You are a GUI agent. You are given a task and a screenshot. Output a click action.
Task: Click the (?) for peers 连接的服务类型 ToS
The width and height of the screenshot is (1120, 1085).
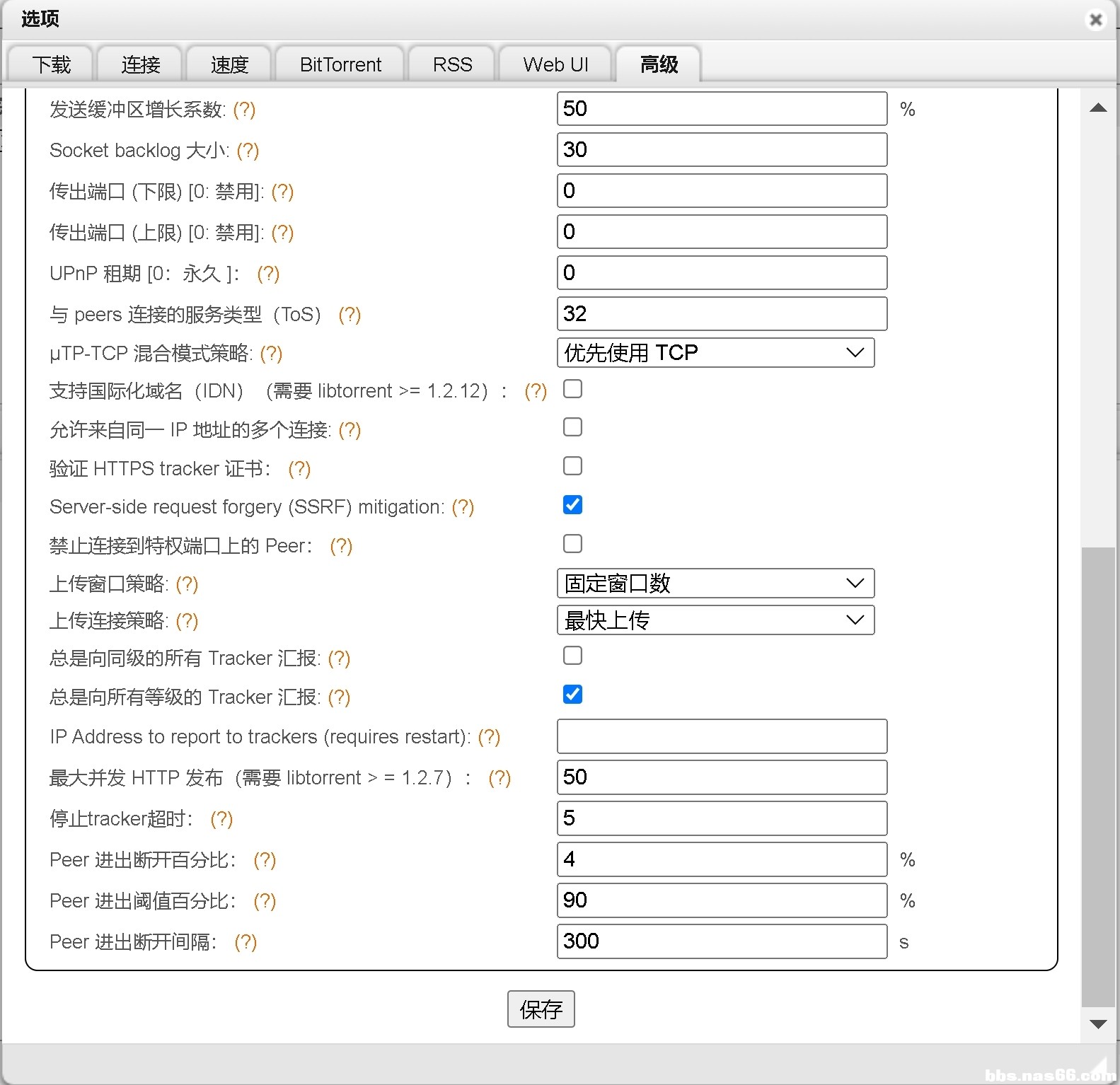pyautogui.click(x=350, y=315)
